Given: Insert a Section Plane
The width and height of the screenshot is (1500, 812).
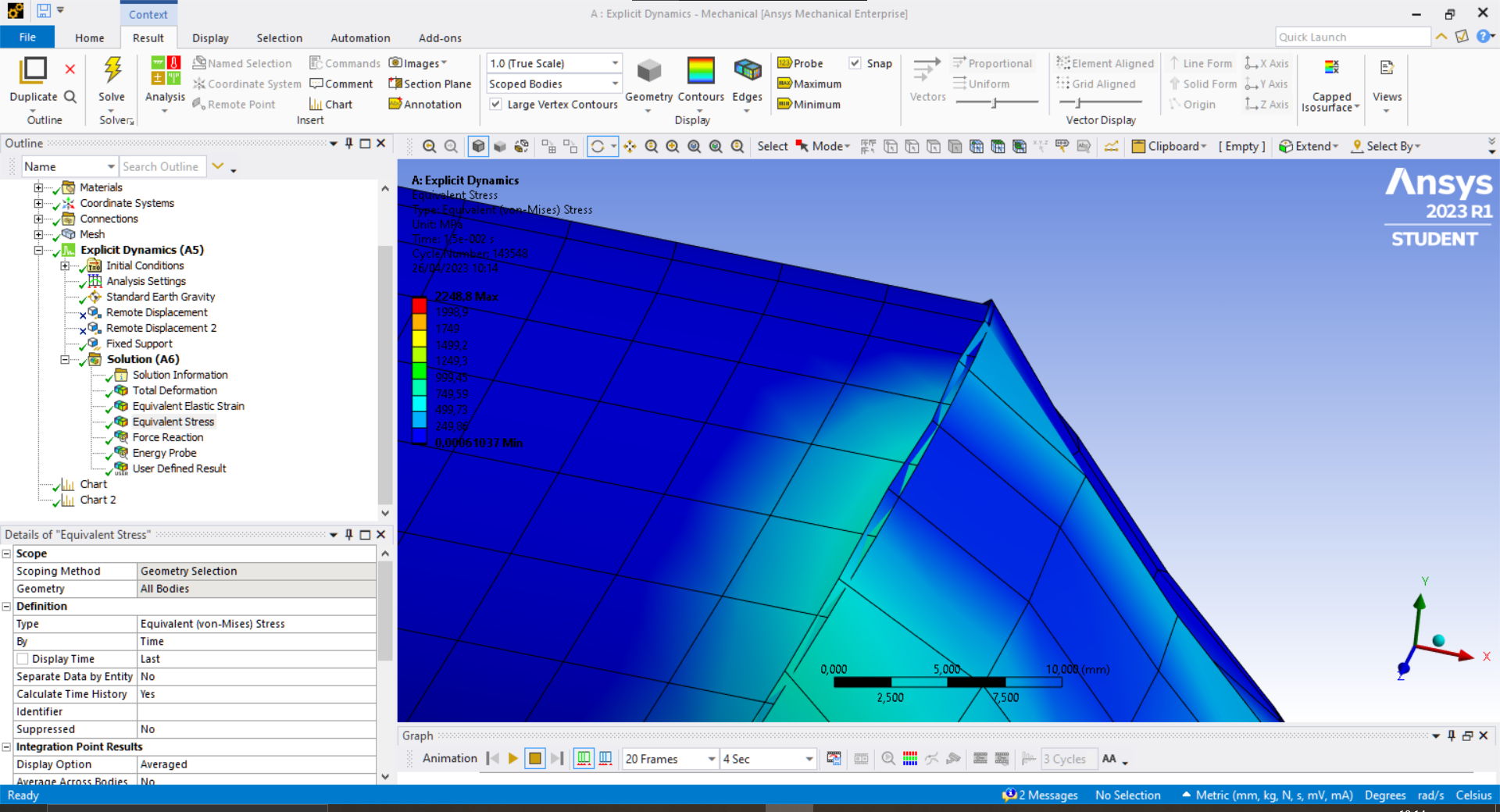Looking at the screenshot, I should coord(430,84).
